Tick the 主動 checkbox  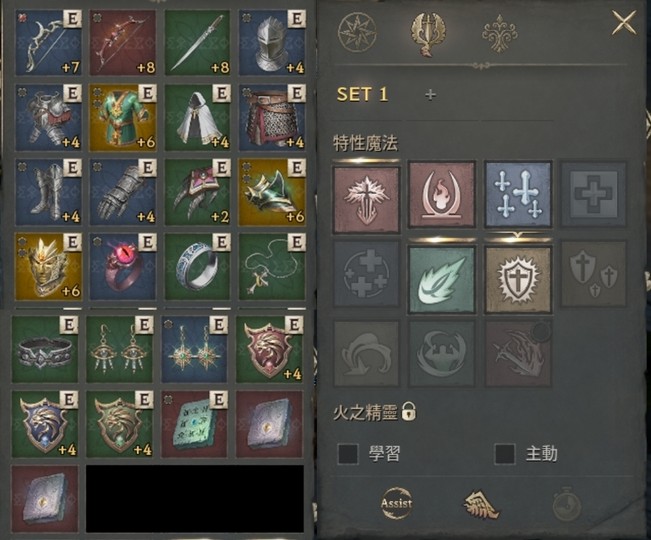pyautogui.click(x=505, y=453)
